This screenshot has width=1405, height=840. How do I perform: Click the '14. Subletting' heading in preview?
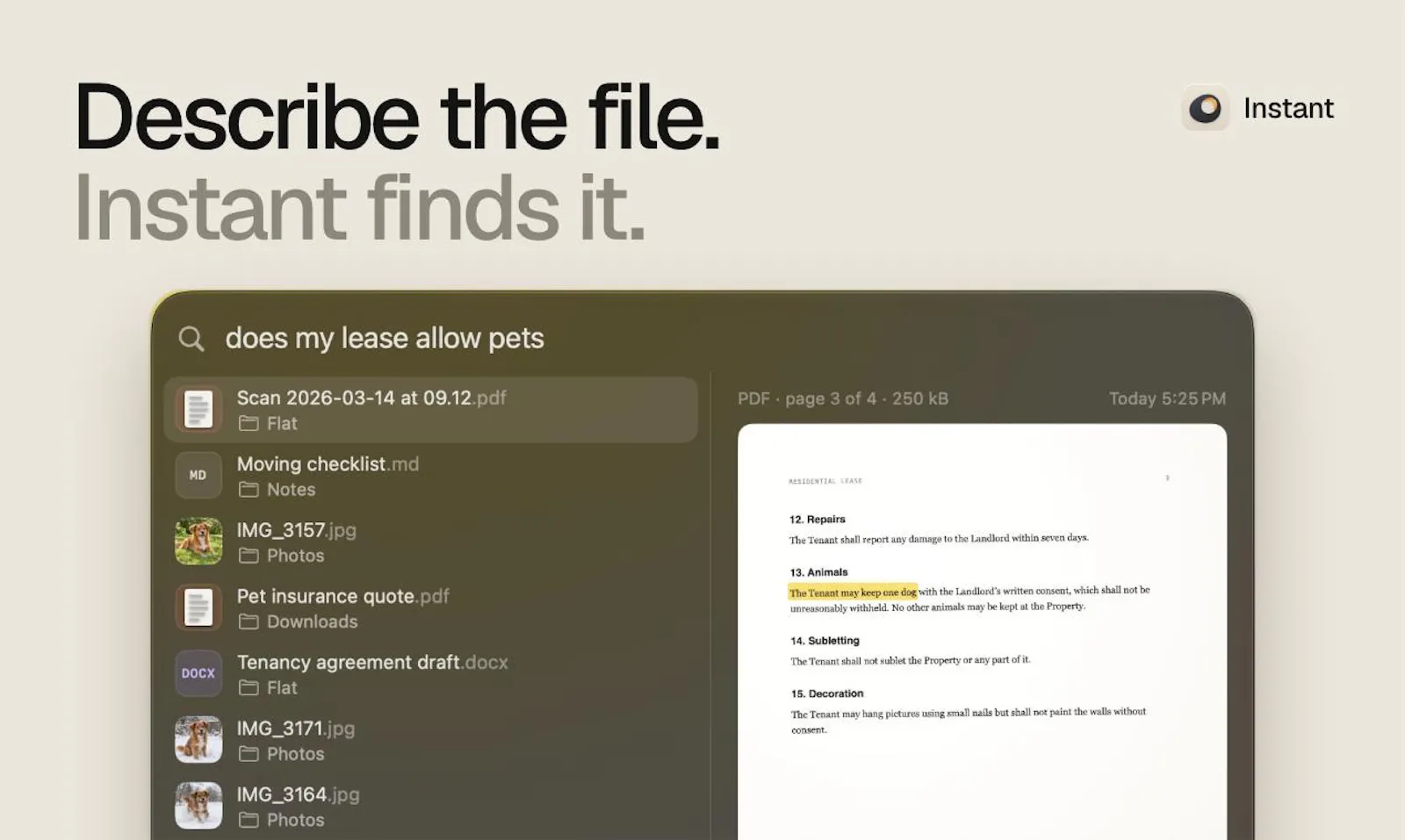pos(825,641)
